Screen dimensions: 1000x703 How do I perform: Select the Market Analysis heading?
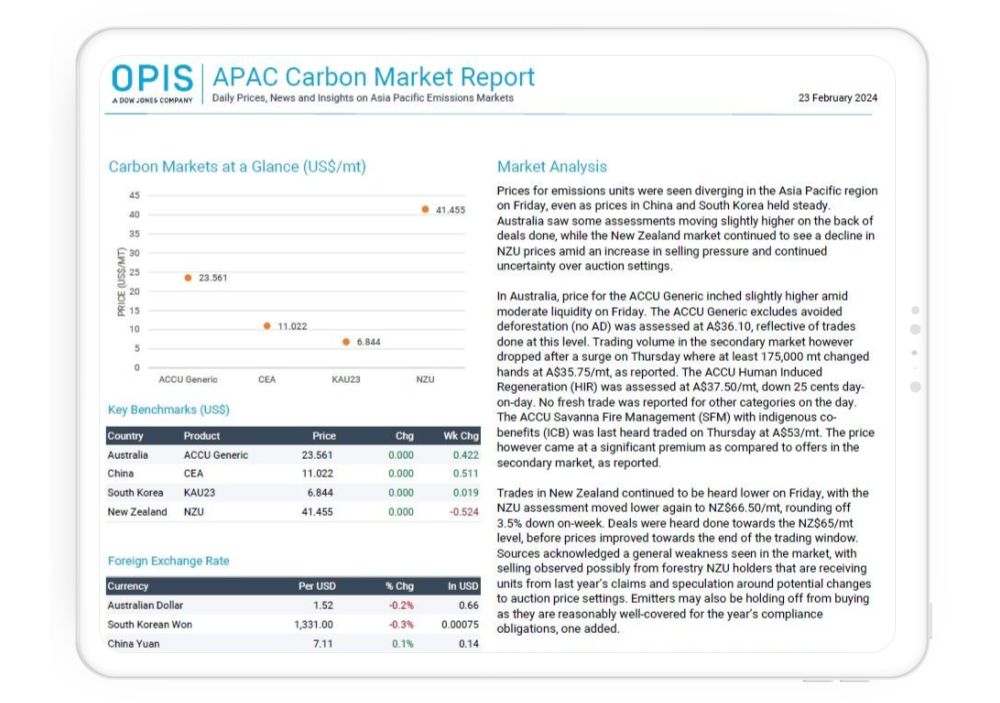552,167
